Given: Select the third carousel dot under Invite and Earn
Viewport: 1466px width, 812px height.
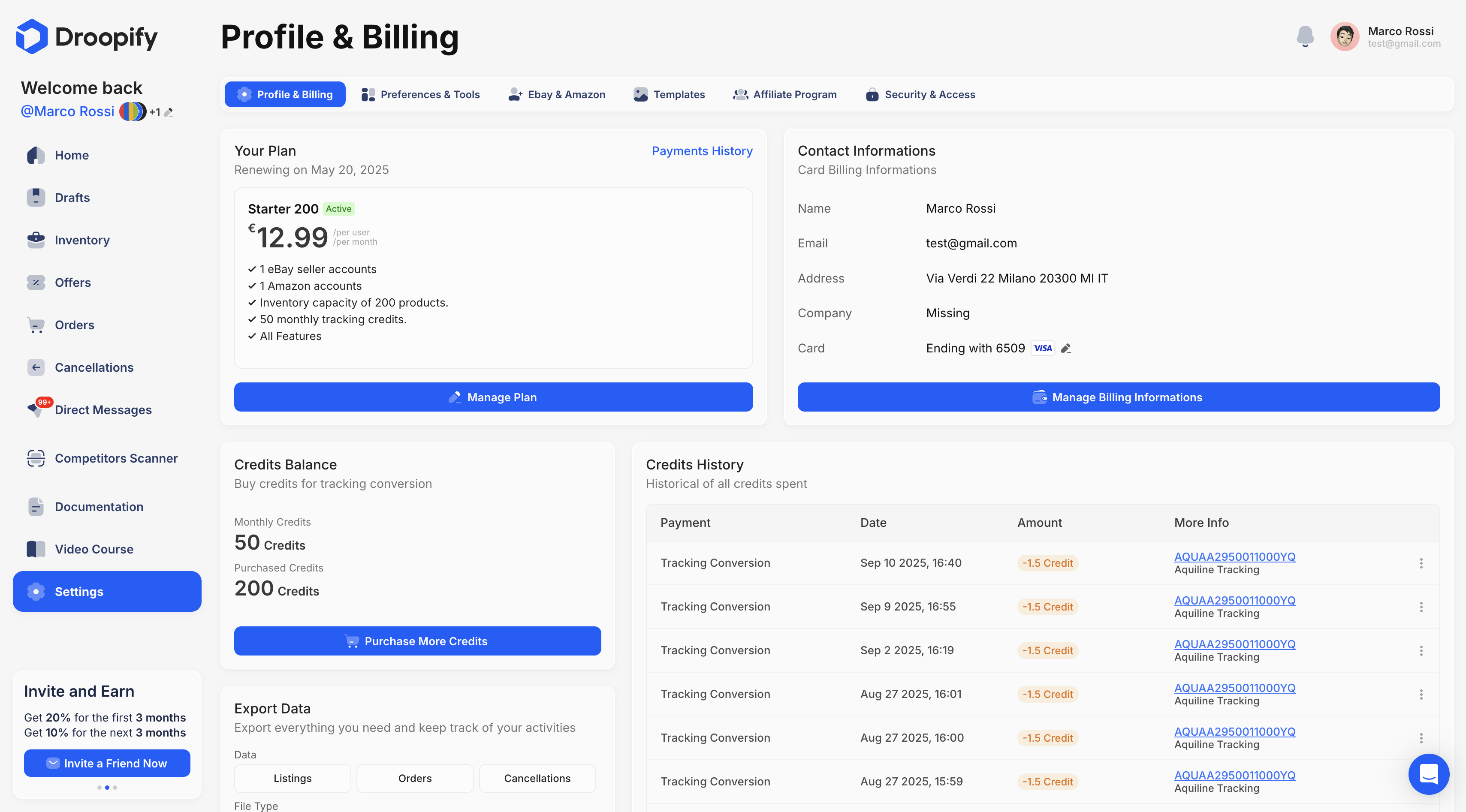Looking at the screenshot, I should tap(115, 788).
